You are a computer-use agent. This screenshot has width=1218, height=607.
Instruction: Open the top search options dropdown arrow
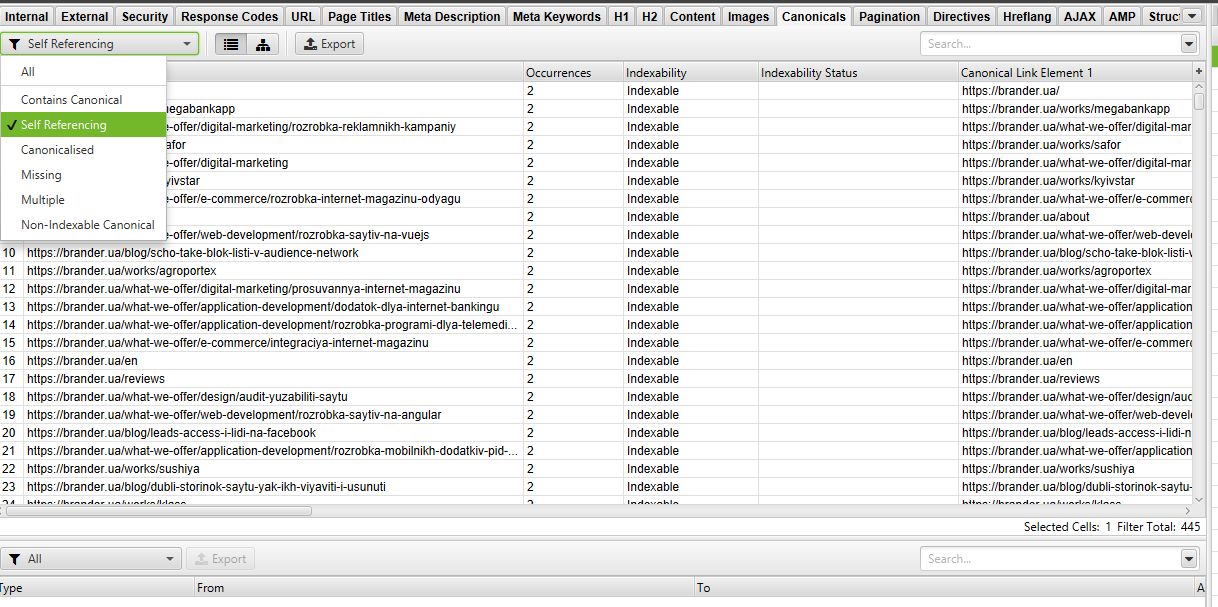1189,44
